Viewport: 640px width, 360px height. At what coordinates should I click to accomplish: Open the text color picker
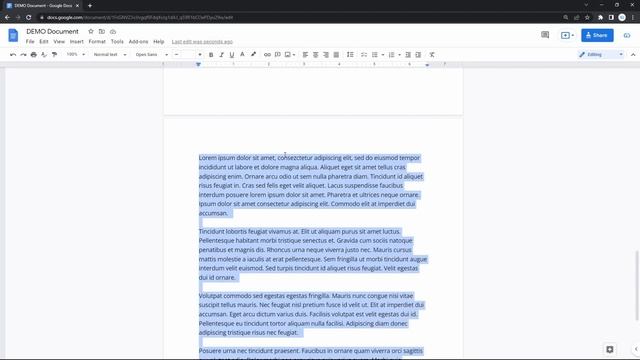[242, 55]
